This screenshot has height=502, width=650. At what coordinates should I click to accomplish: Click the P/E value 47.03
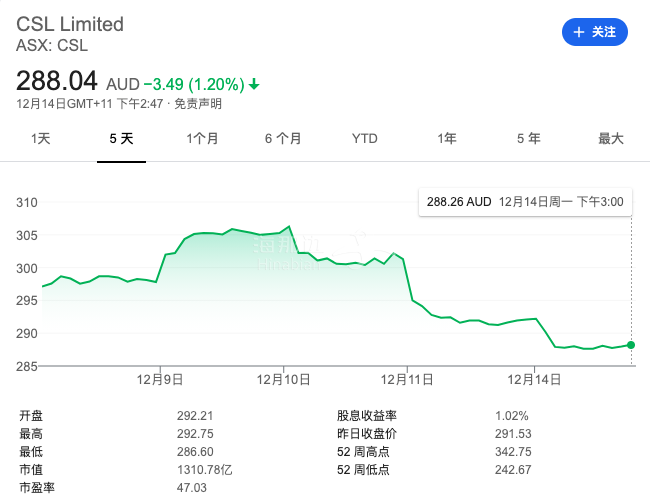[x=192, y=487]
